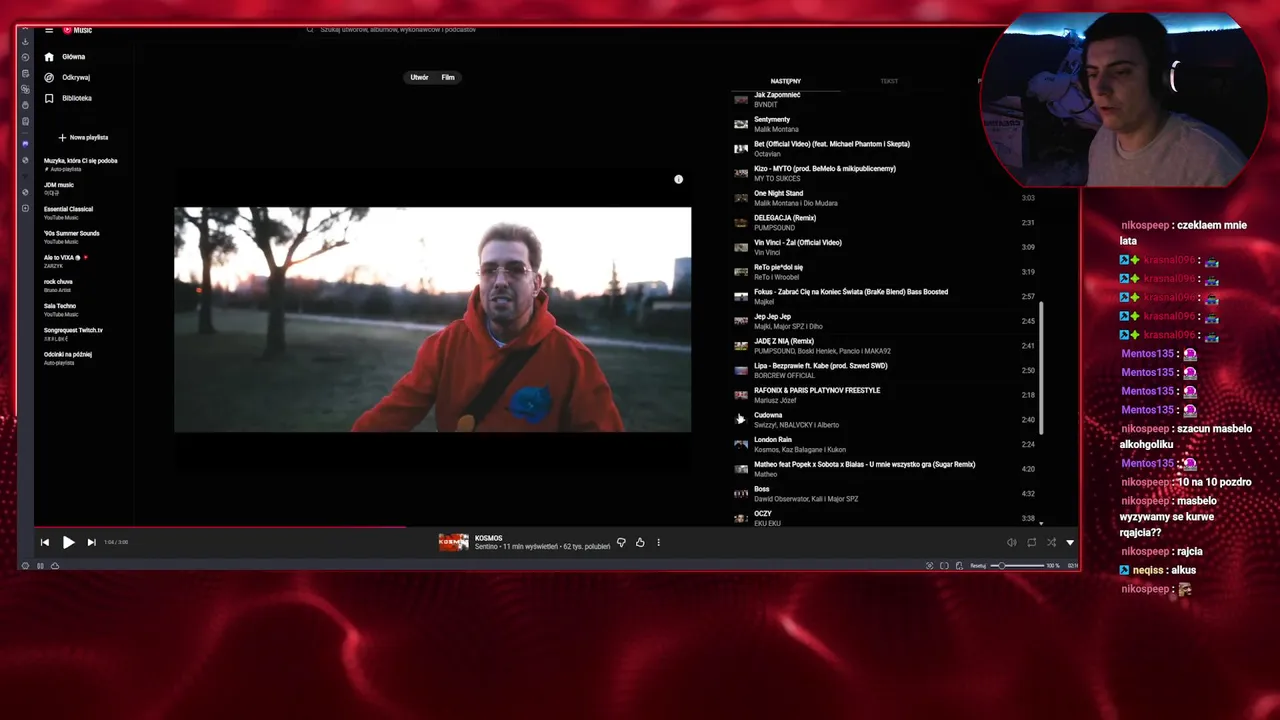This screenshot has width=1280, height=720.
Task: Open more options menu for KOSMOS
Action: [658, 542]
